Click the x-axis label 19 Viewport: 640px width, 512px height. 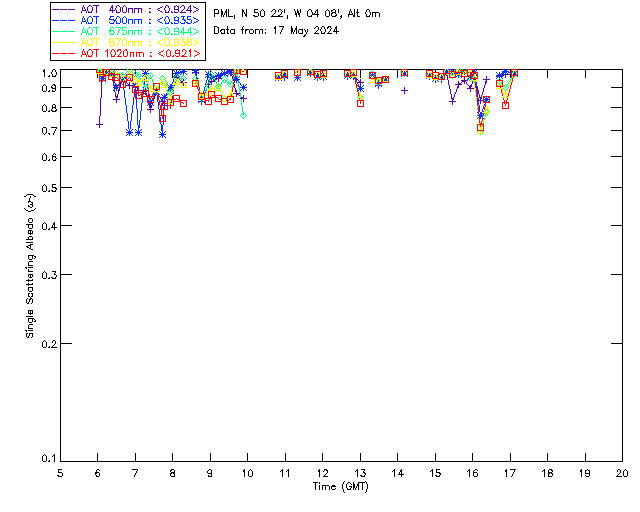[x=585, y=473]
